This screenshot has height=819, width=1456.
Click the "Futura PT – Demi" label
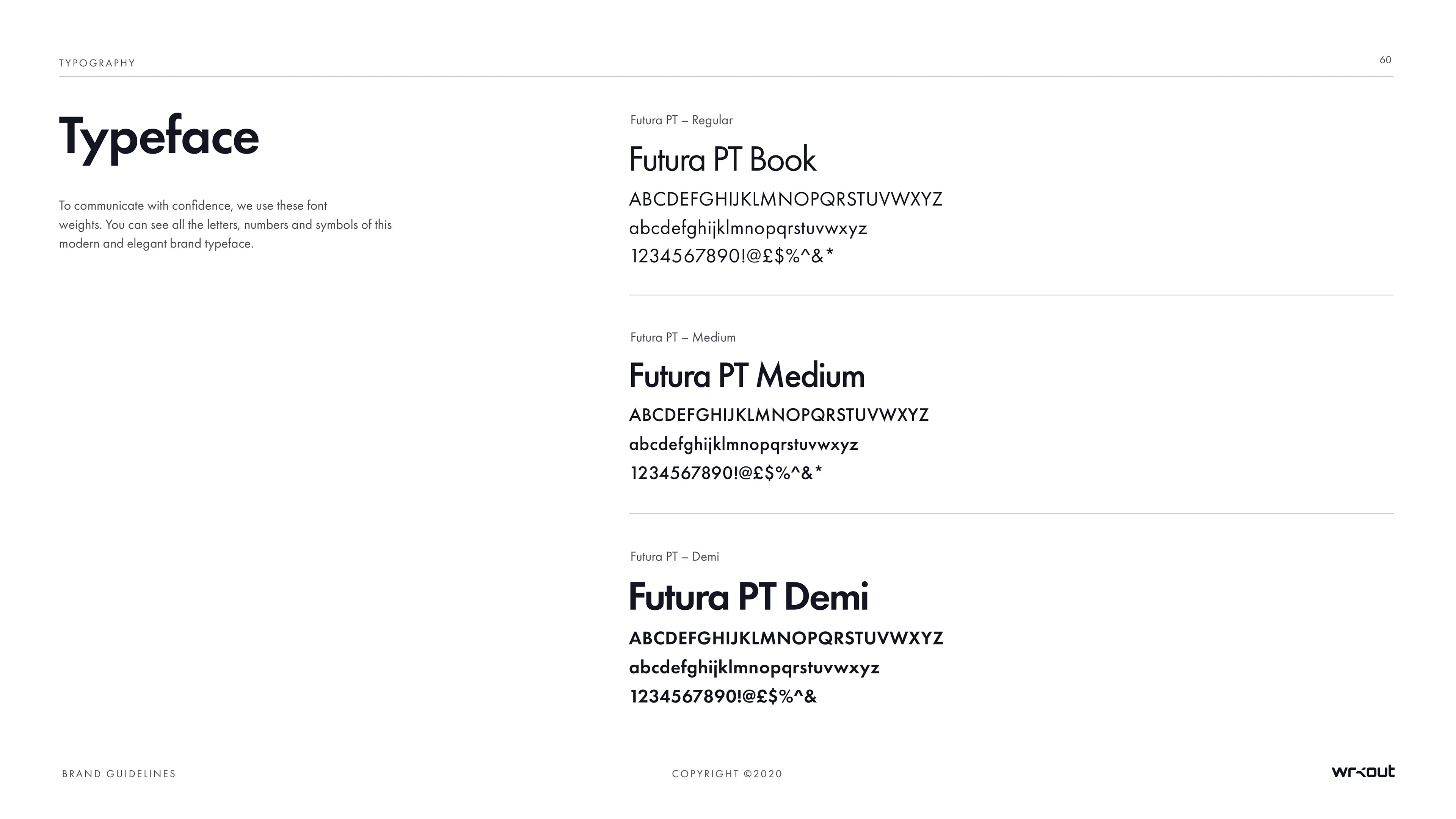[674, 557]
